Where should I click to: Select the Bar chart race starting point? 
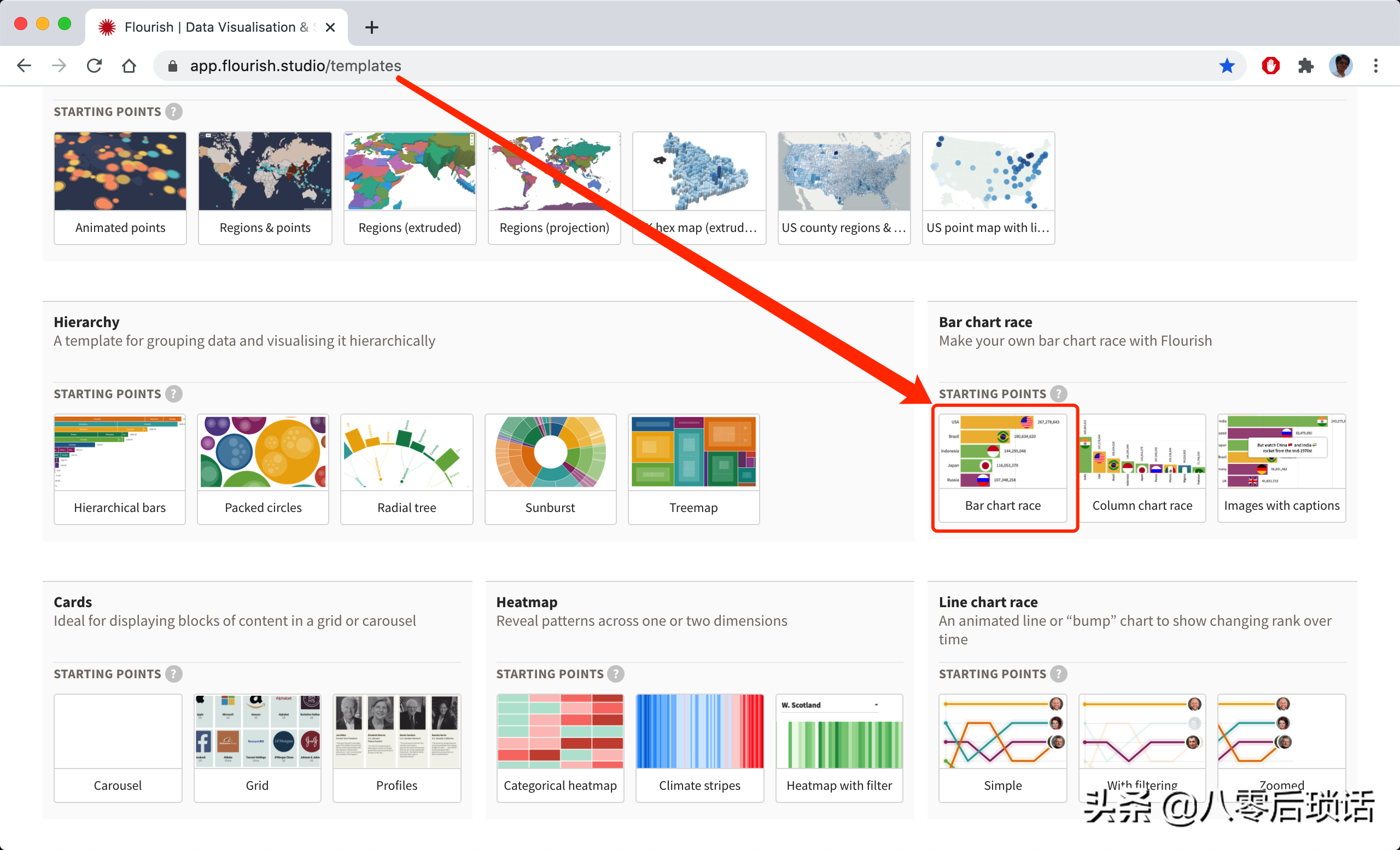coord(1003,468)
